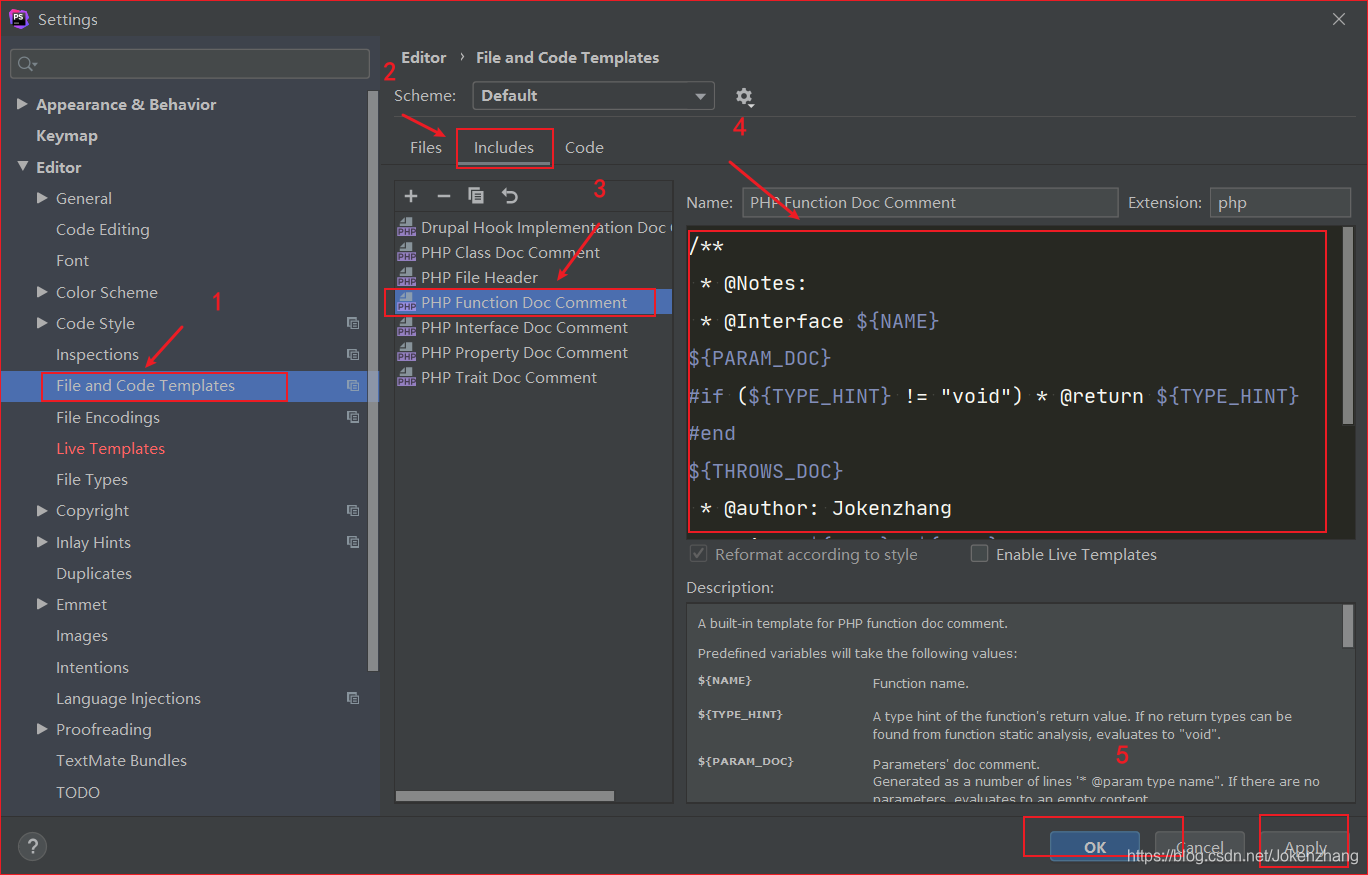Image resolution: width=1368 pixels, height=875 pixels.
Task: Click the OK button
Action: (1095, 847)
